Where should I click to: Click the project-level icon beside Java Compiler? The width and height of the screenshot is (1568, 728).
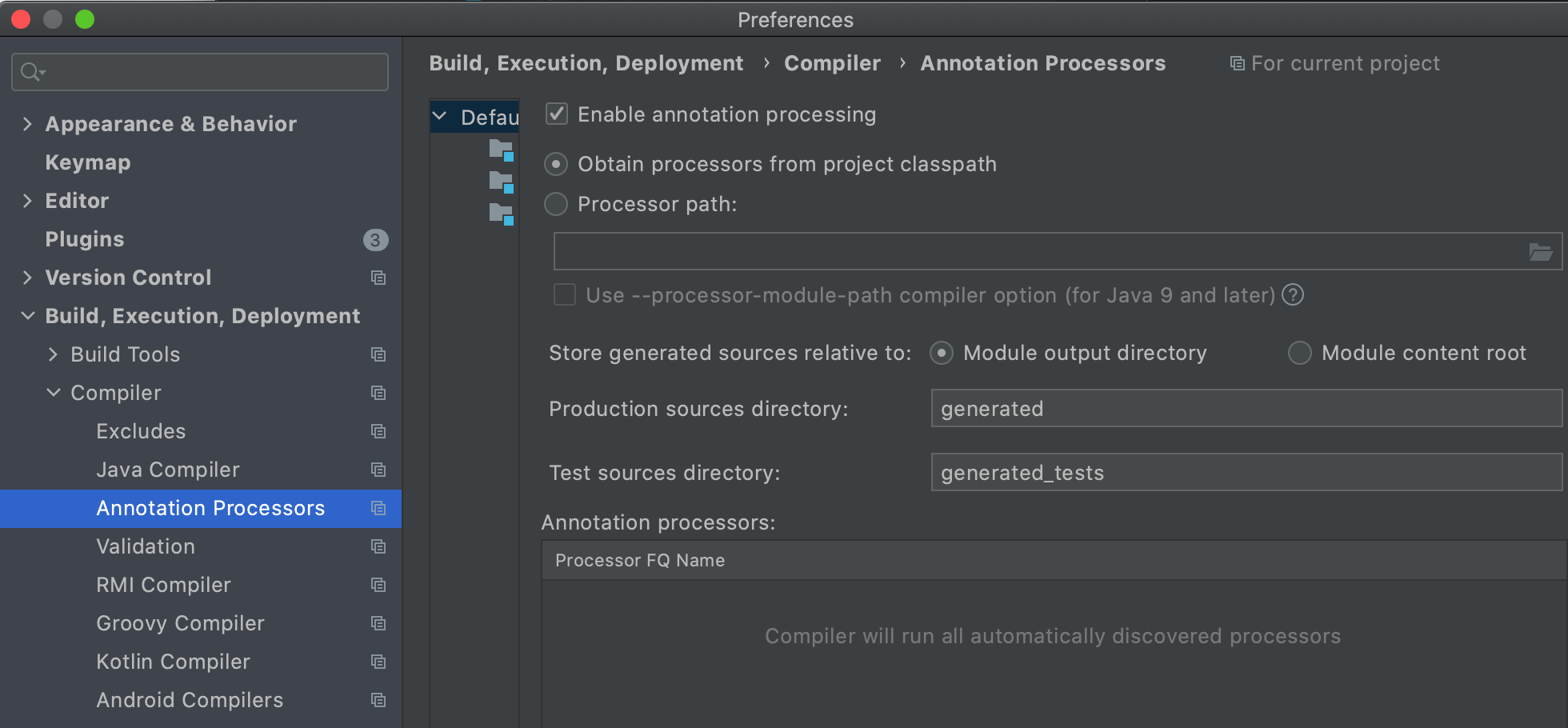378,470
